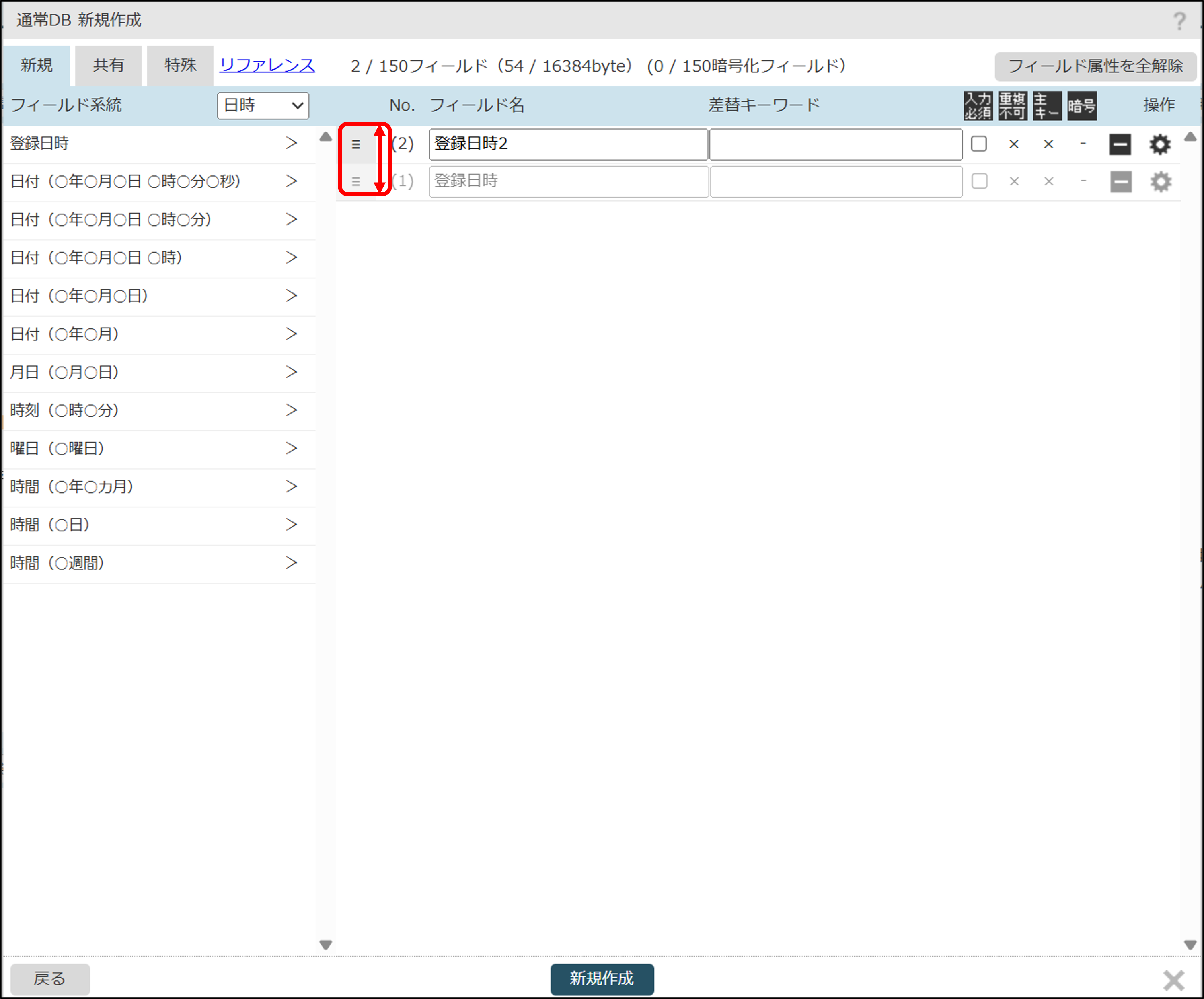Click the X close icon at bottom right
The image size is (1204, 999).
tap(1173, 980)
